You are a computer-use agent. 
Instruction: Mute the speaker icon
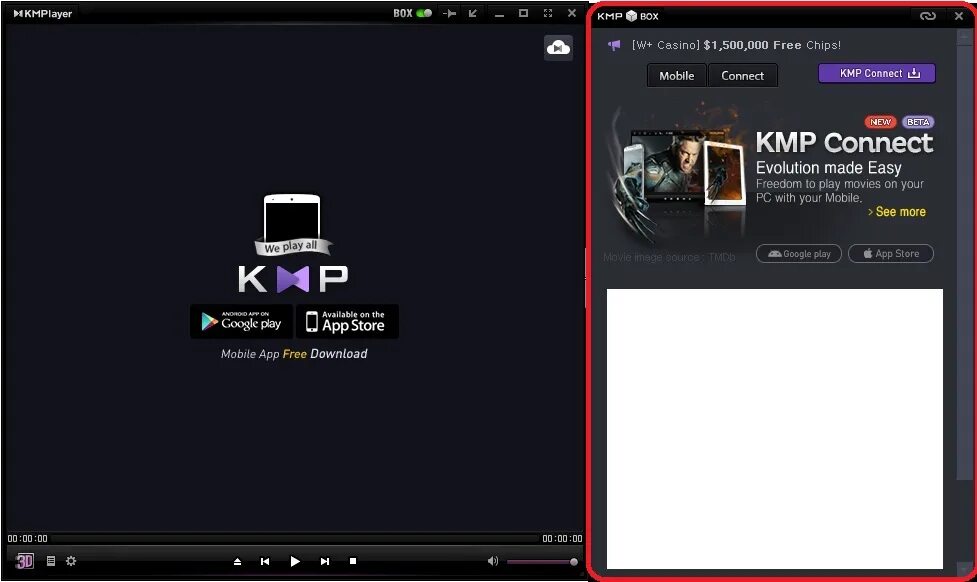(494, 561)
